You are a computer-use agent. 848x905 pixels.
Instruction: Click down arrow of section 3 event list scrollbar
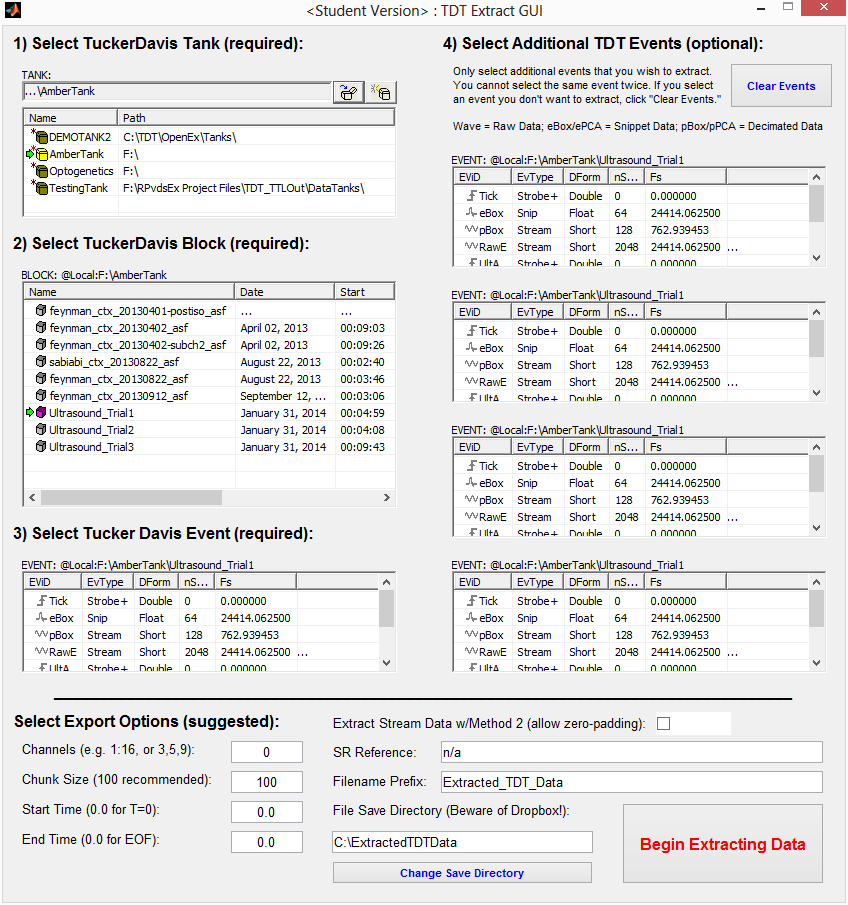tap(387, 663)
